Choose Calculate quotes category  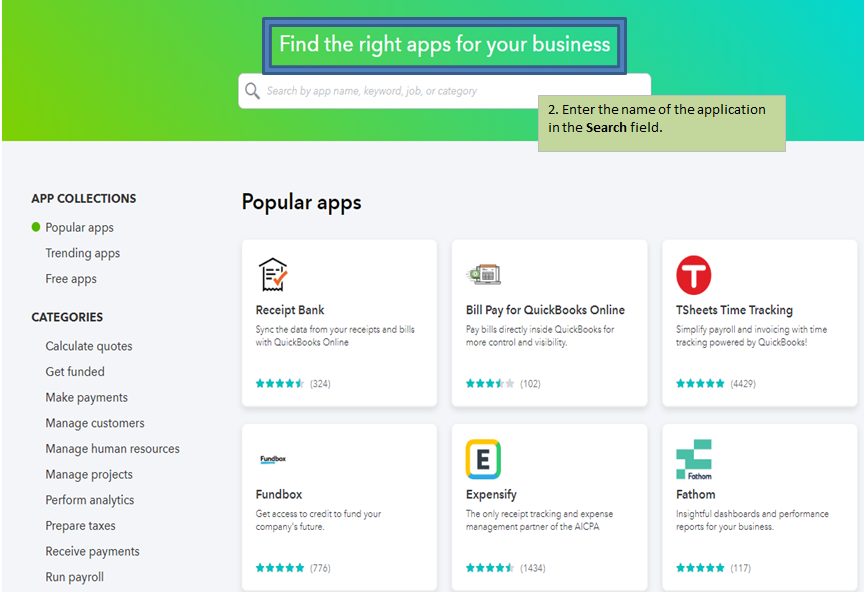[89, 346]
